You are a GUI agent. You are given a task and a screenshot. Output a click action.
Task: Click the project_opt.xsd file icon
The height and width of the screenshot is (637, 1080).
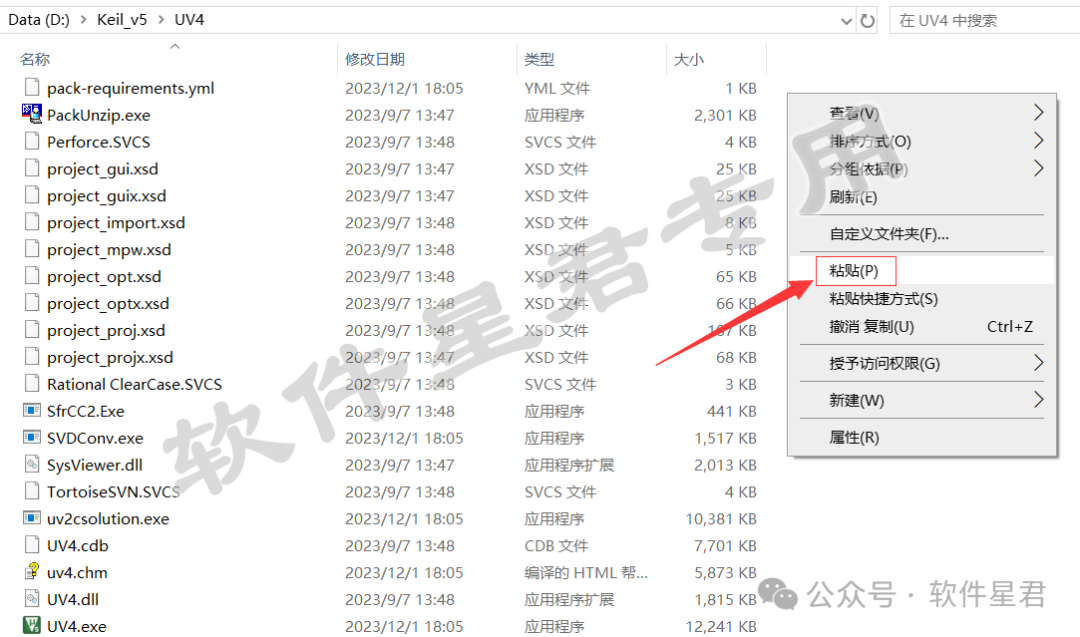tap(32, 275)
